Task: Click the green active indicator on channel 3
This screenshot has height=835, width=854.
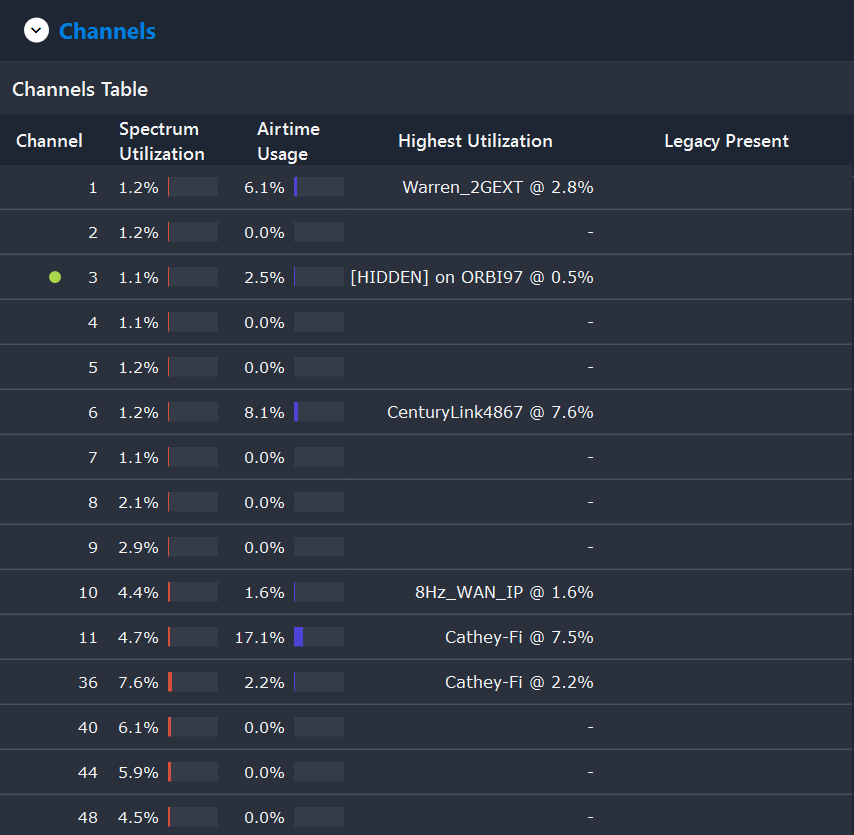Action: pyautogui.click(x=55, y=277)
